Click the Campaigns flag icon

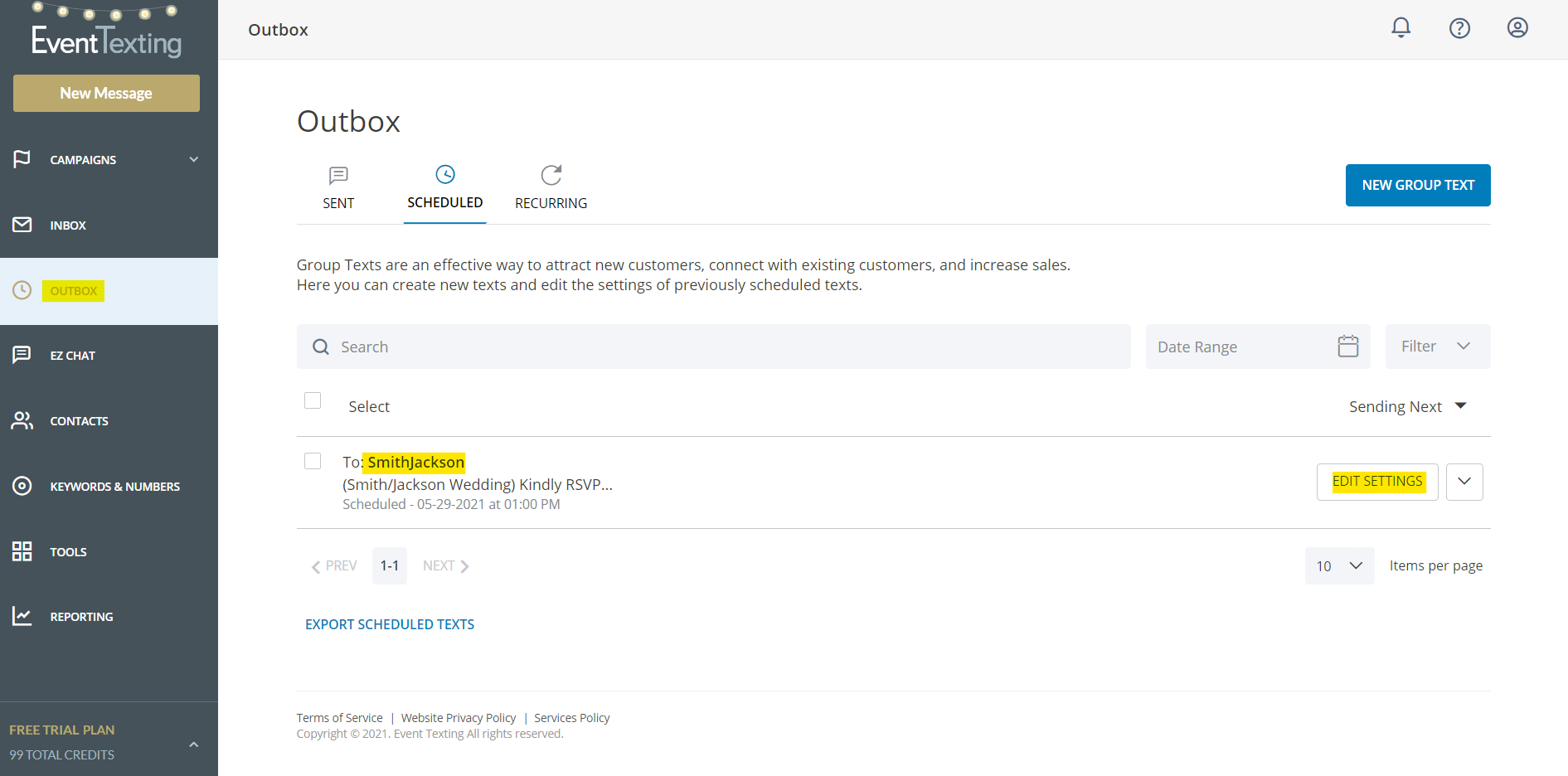(x=22, y=158)
